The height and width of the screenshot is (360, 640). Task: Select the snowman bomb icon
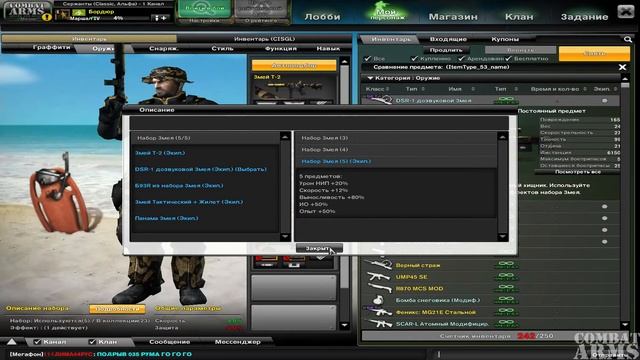(x=378, y=300)
